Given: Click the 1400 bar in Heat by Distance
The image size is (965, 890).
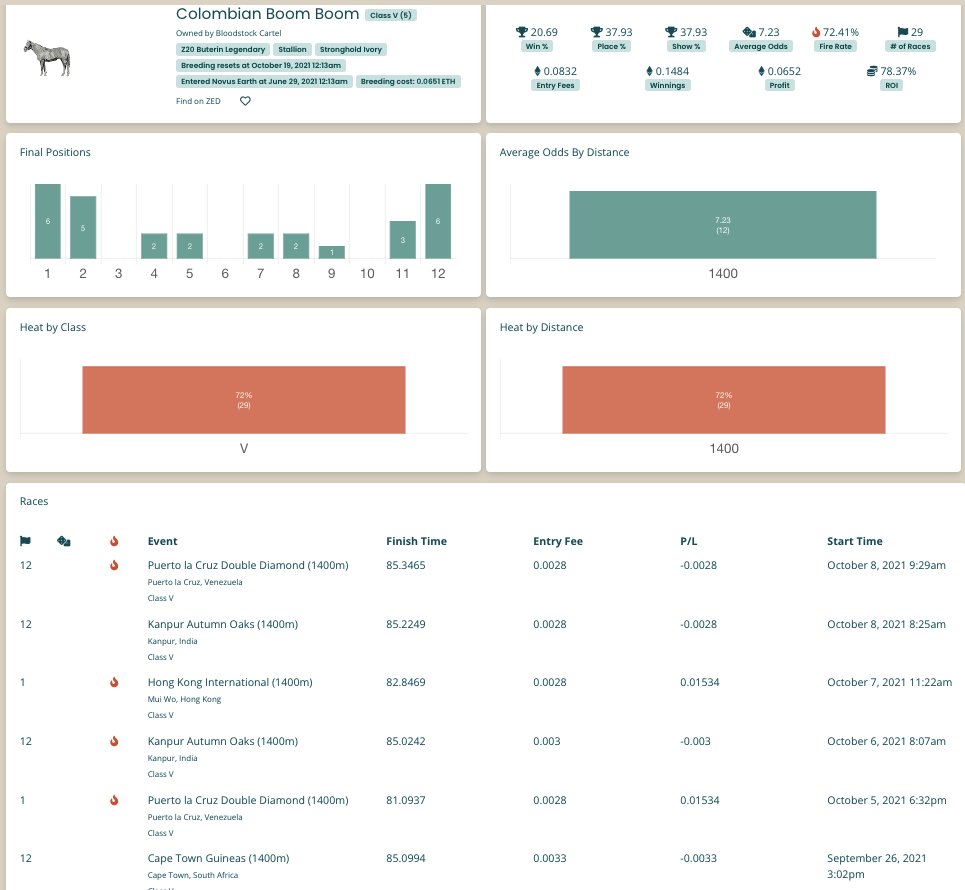Looking at the screenshot, I should pos(724,400).
